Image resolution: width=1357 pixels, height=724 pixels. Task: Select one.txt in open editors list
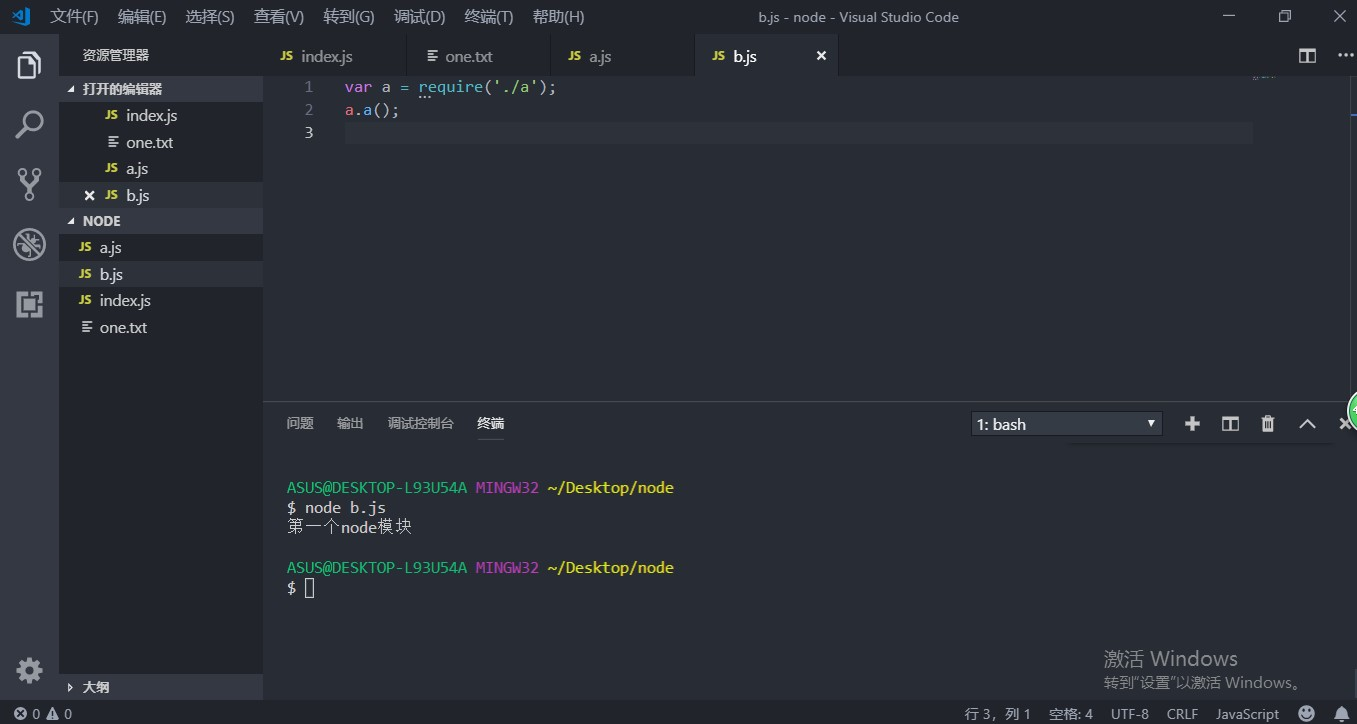(161, 142)
